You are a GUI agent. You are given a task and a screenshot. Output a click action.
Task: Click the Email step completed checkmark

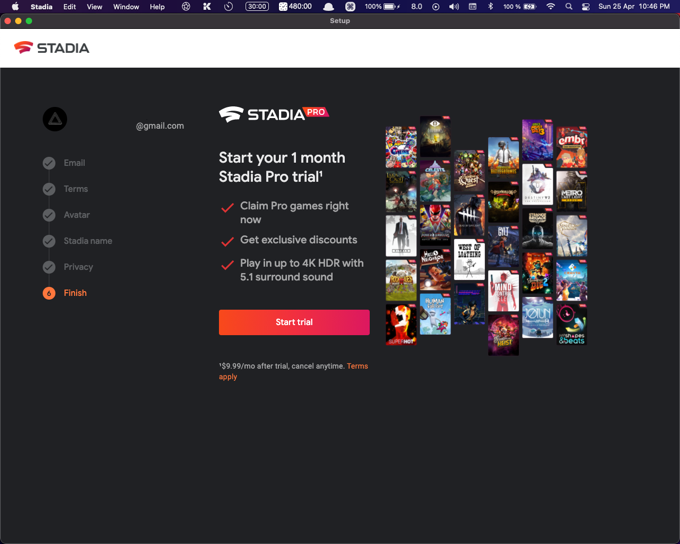pos(49,163)
